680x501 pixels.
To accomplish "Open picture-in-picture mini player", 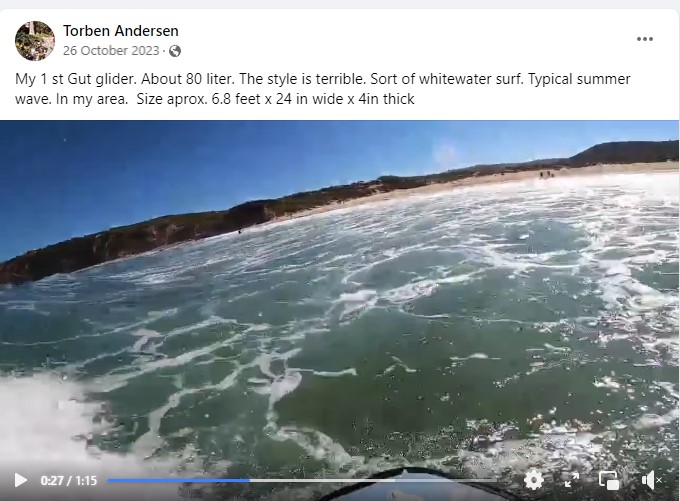I will (608, 480).
